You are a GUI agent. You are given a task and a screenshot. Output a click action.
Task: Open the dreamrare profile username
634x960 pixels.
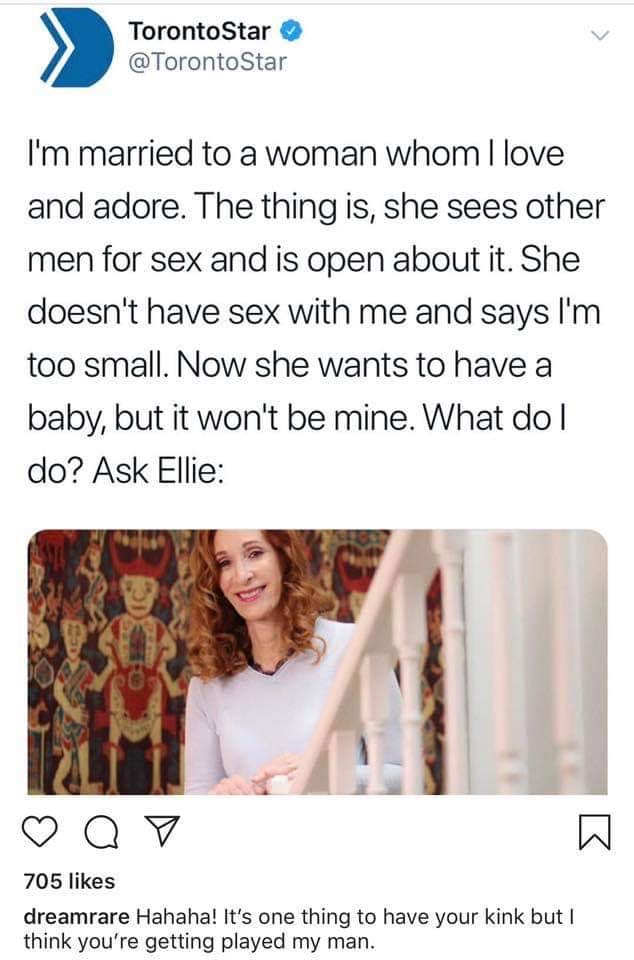[x=76, y=917]
